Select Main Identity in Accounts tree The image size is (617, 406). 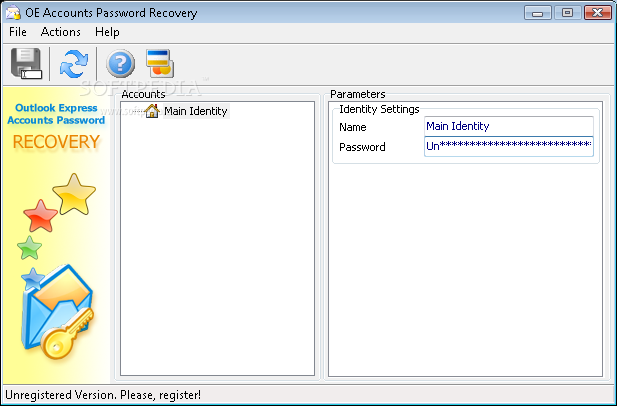[x=196, y=111]
